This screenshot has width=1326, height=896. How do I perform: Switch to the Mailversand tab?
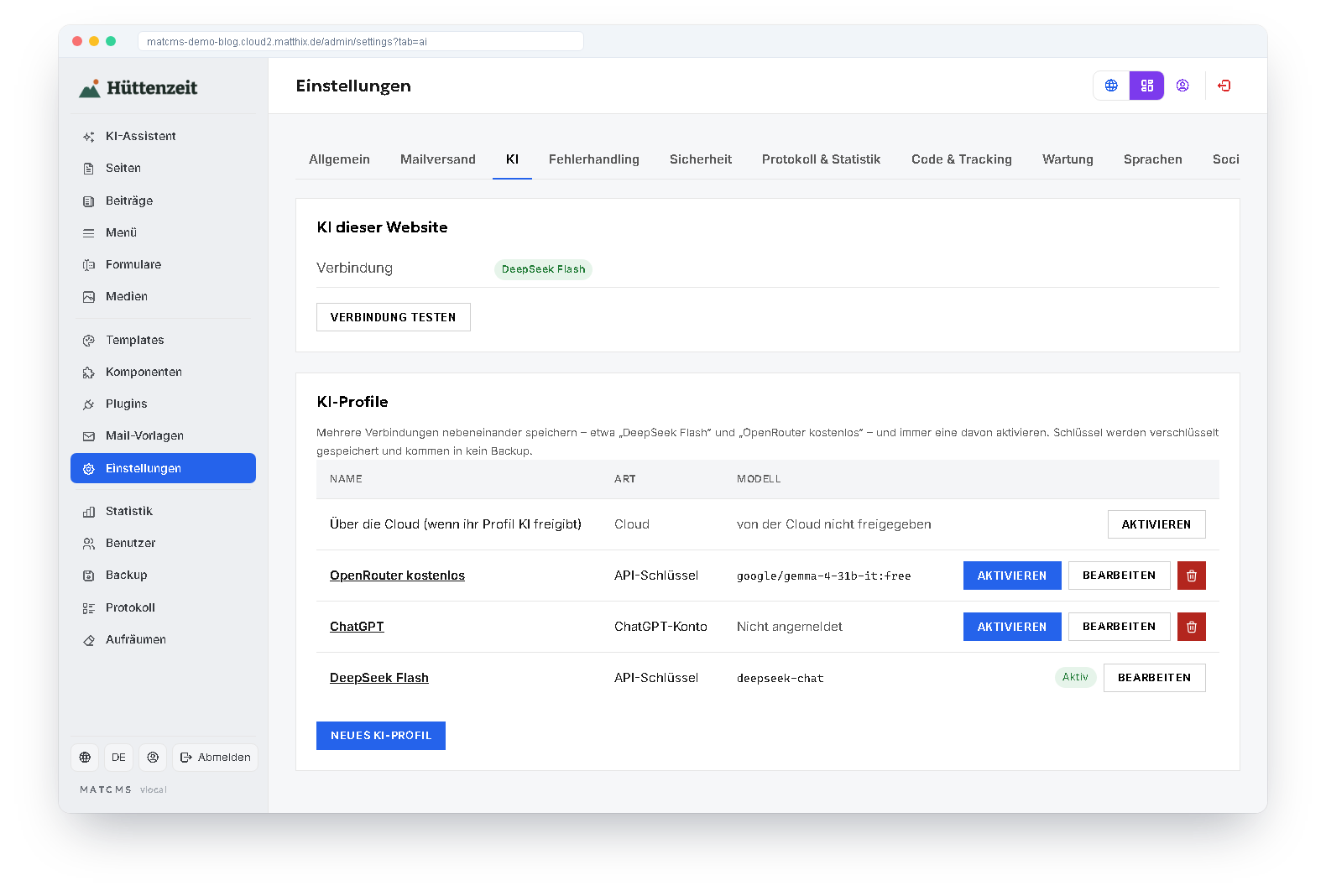tap(438, 159)
